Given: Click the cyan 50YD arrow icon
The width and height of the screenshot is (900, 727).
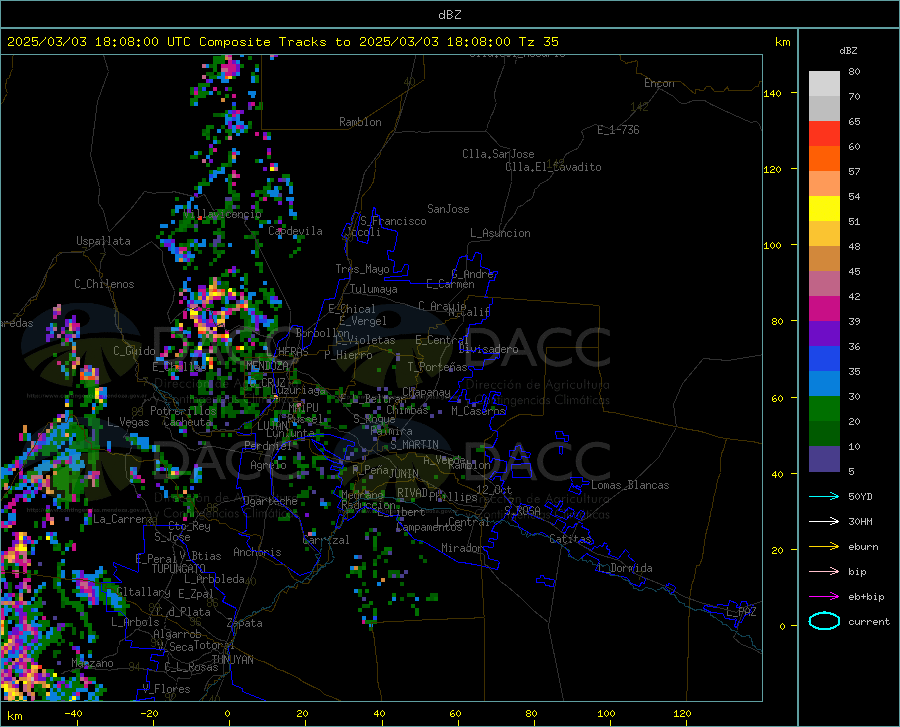Looking at the screenshot, I should click(824, 496).
